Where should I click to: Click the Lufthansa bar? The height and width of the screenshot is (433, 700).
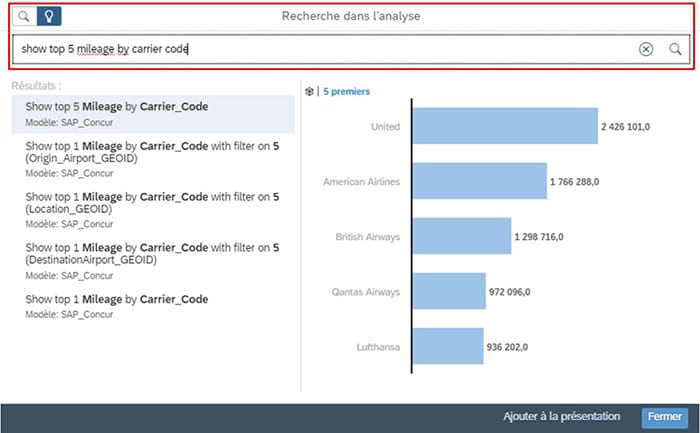(x=448, y=346)
